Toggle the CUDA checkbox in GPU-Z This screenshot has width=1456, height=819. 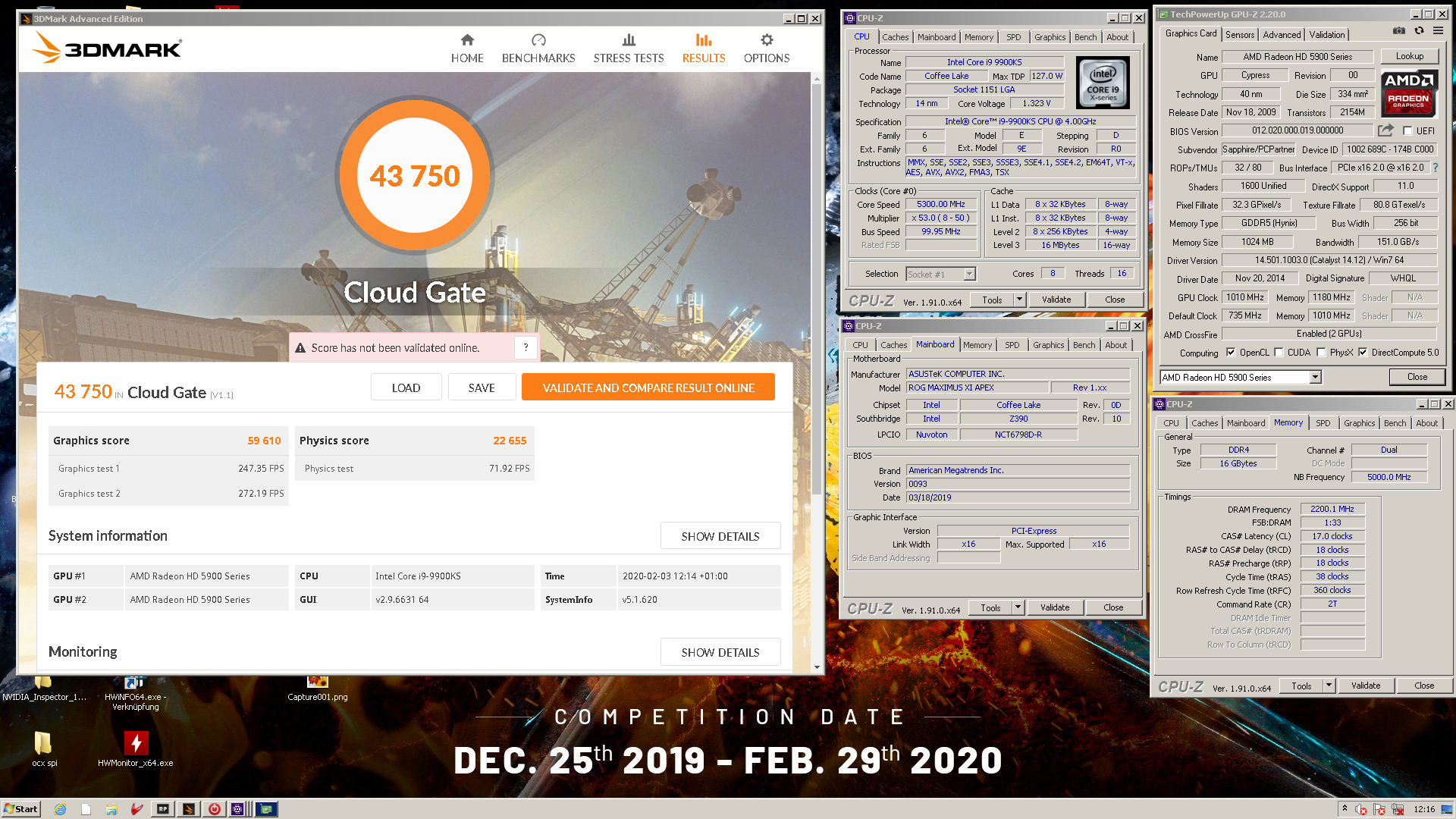[x=1279, y=353]
